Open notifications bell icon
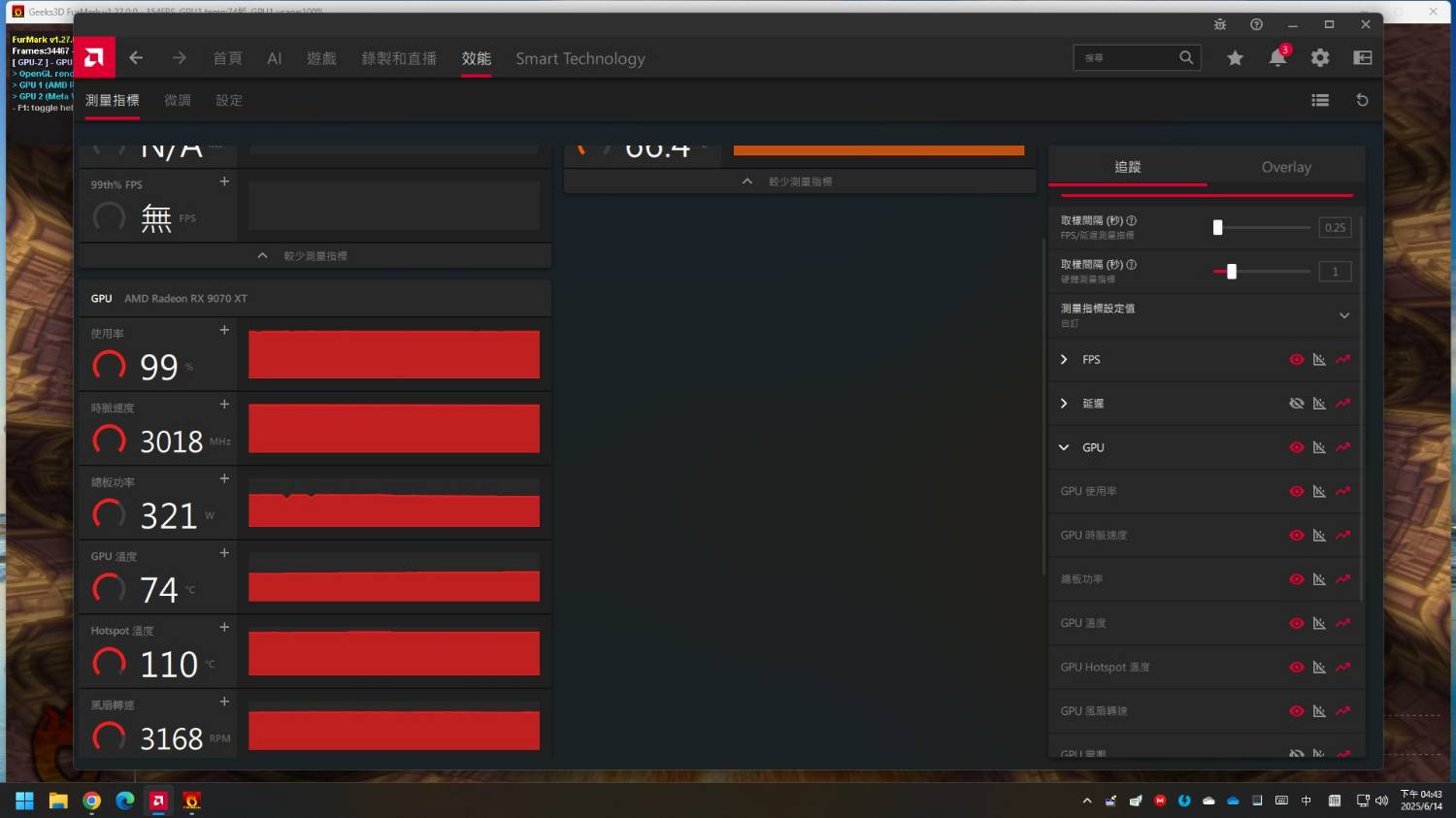 (x=1277, y=58)
